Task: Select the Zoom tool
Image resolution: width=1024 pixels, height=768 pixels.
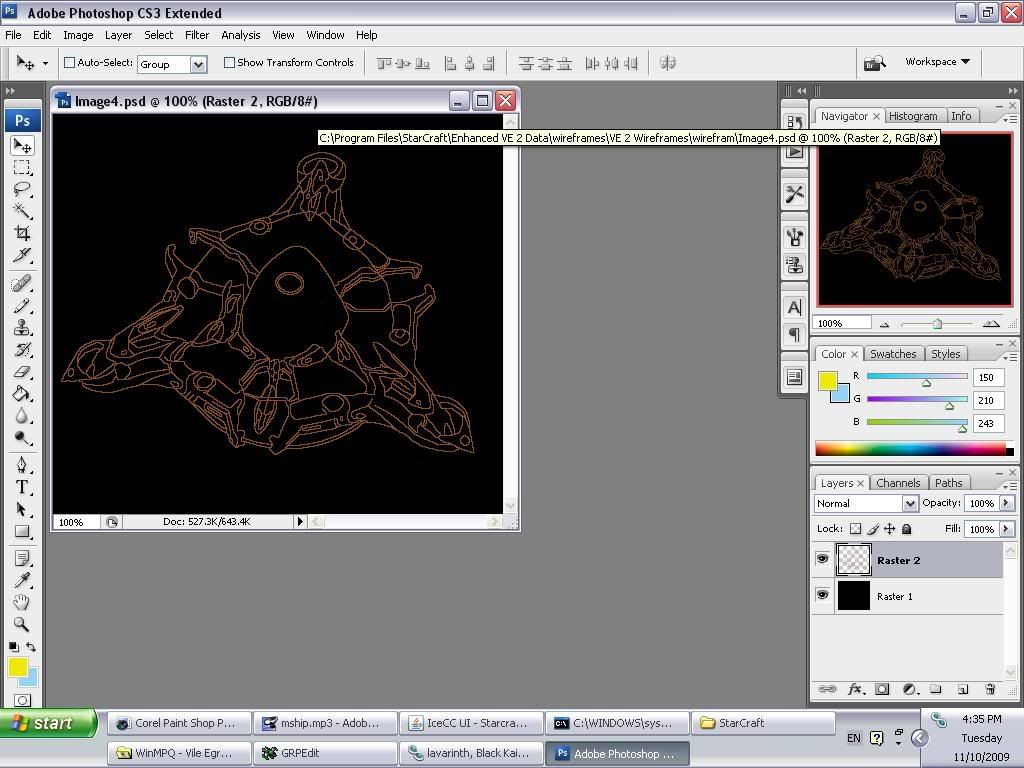Action: [22, 624]
